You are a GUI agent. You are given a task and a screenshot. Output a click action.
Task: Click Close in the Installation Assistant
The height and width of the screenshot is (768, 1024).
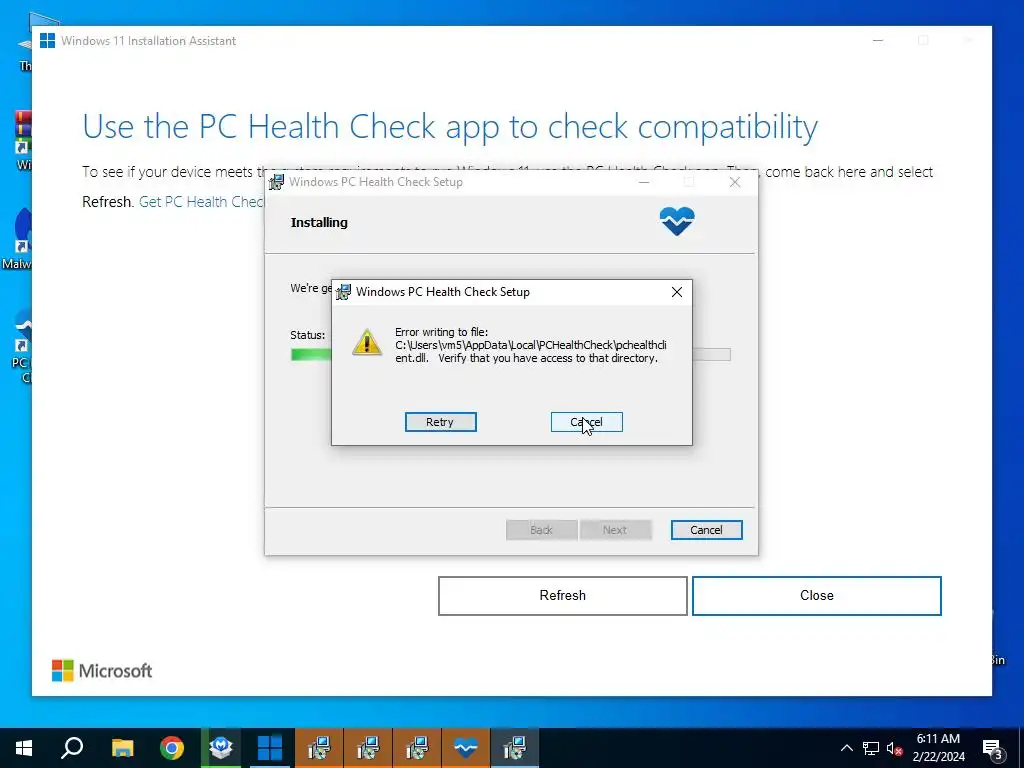pos(816,596)
